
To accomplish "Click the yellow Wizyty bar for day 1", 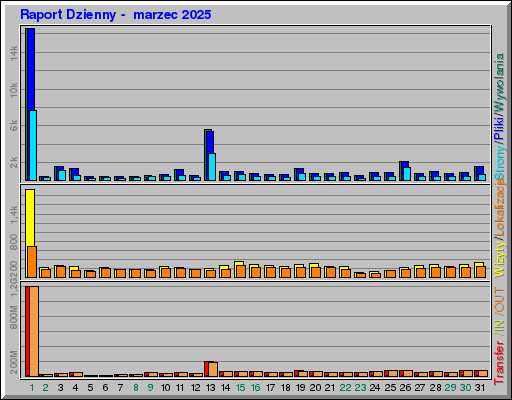I will click(x=30, y=218).
